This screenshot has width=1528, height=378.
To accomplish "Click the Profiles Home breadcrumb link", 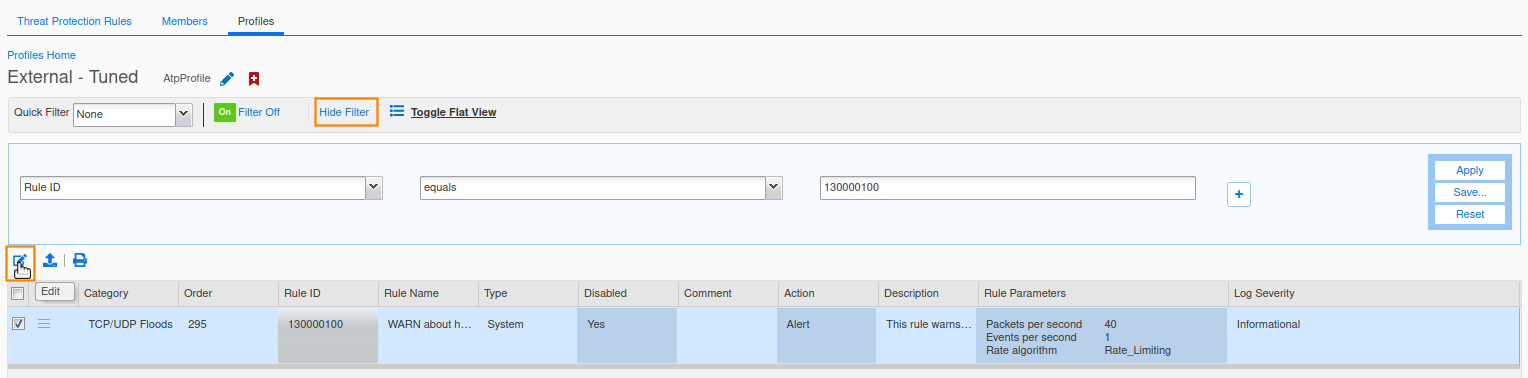I will pos(42,55).
